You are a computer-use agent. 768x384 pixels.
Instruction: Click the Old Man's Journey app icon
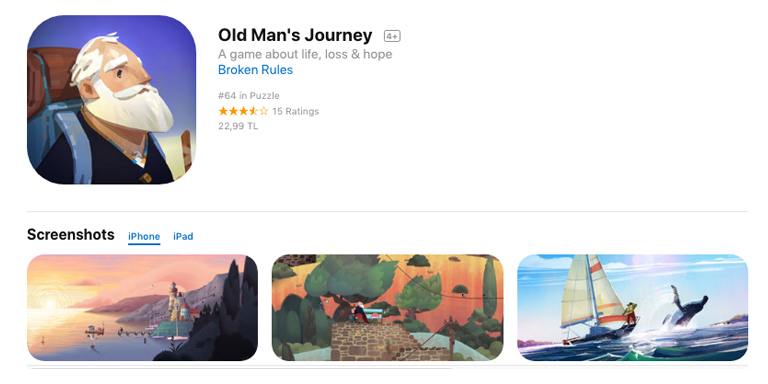111,99
